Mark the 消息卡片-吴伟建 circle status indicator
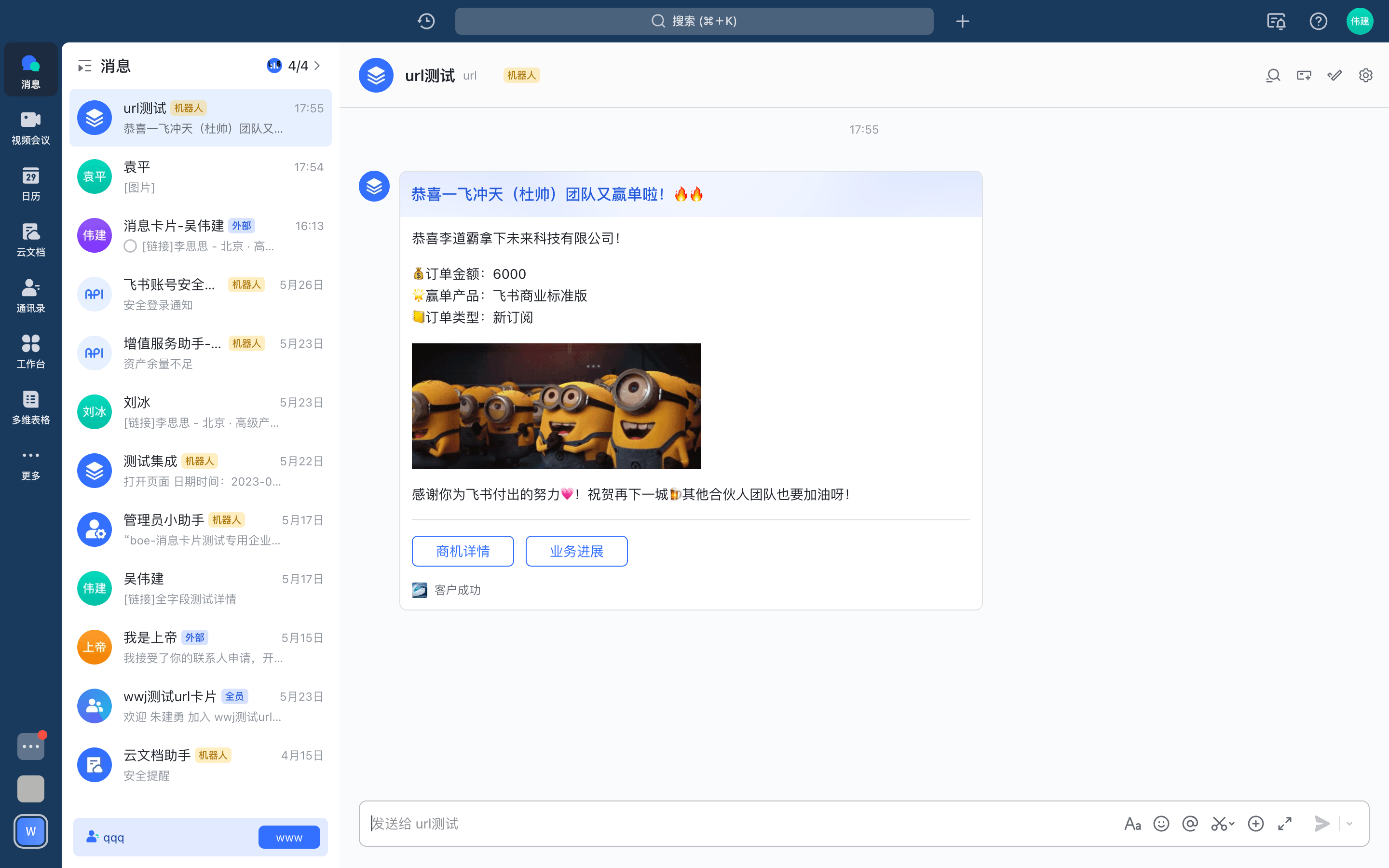The width and height of the screenshot is (1389, 868). click(130, 246)
